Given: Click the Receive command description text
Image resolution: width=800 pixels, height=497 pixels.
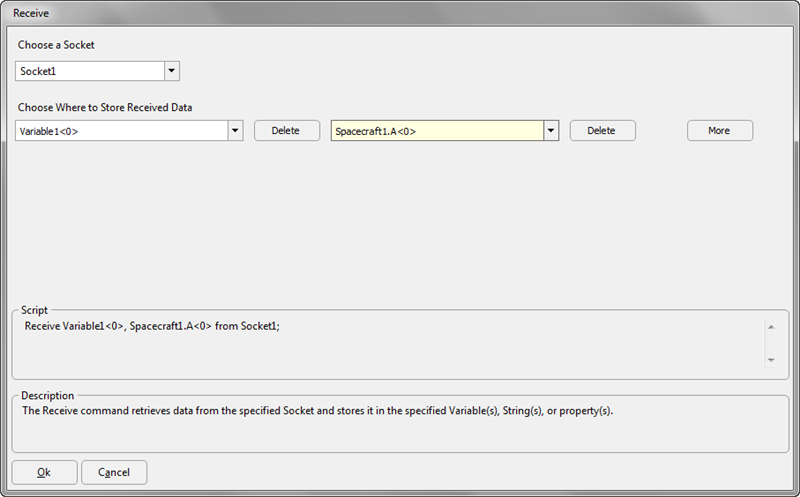Looking at the screenshot, I should pyautogui.click(x=317, y=411).
